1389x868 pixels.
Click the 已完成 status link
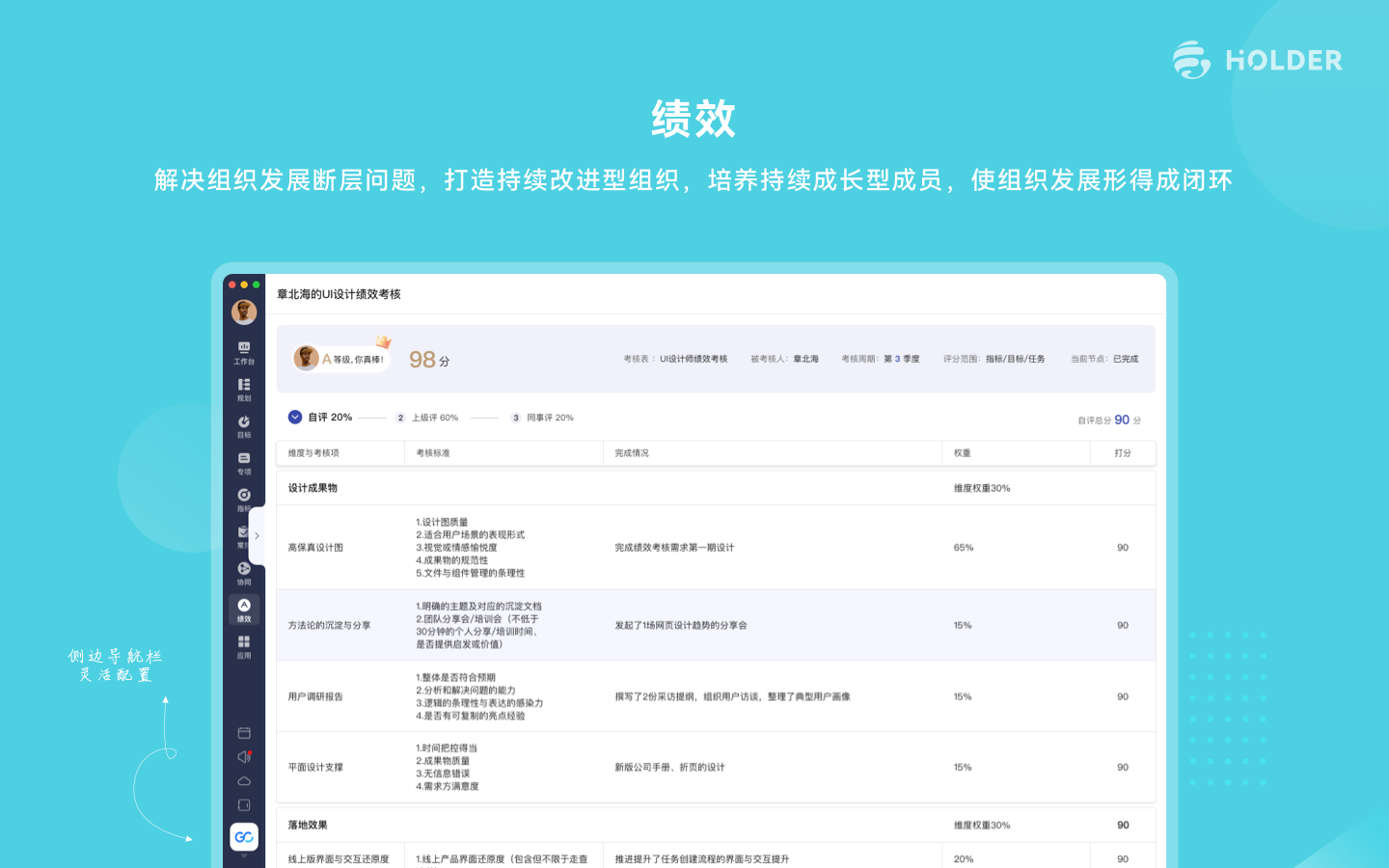[x=1125, y=358]
